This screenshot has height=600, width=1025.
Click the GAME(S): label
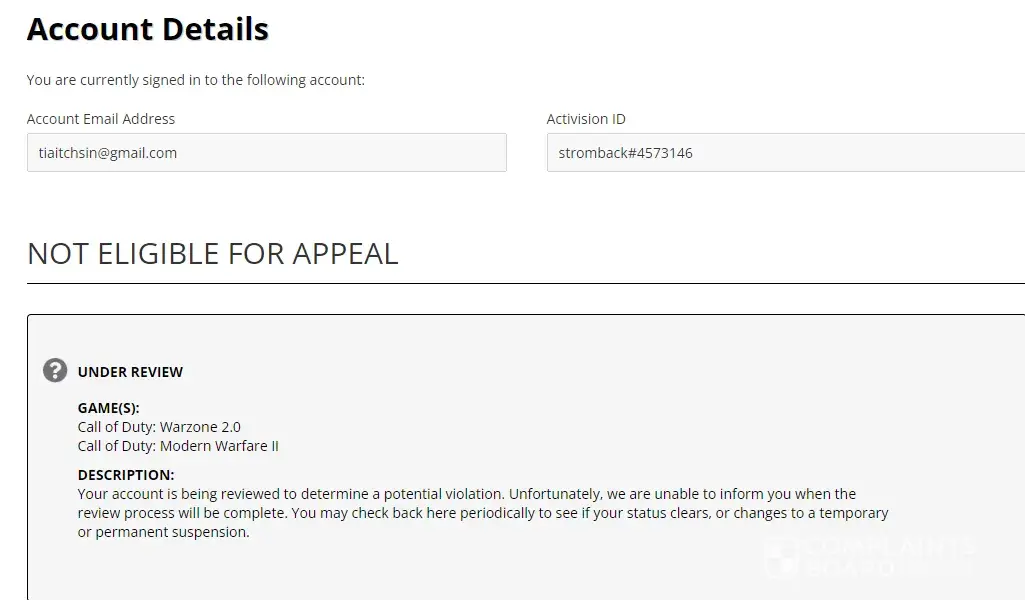click(109, 408)
